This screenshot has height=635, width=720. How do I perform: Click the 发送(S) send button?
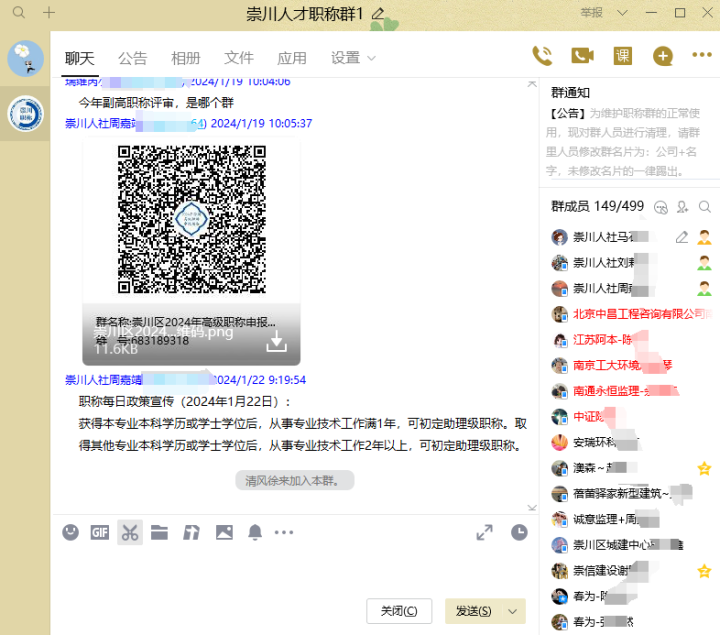pyautogui.click(x=474, y=611)
